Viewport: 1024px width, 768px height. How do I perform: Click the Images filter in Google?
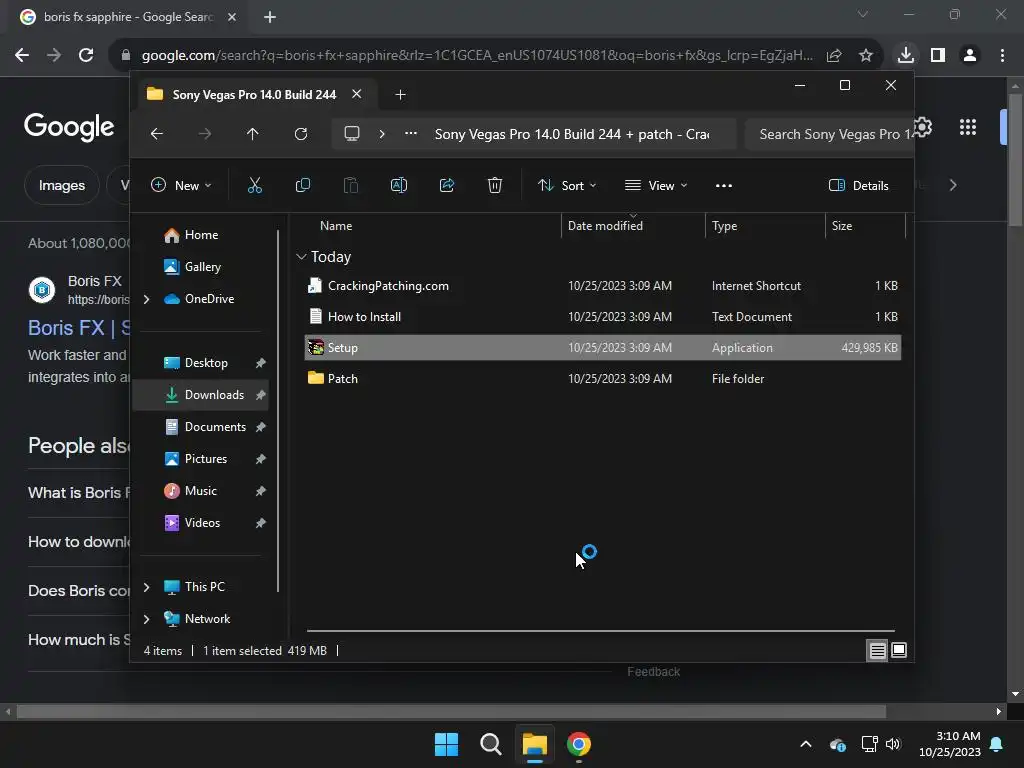(61, 185)
